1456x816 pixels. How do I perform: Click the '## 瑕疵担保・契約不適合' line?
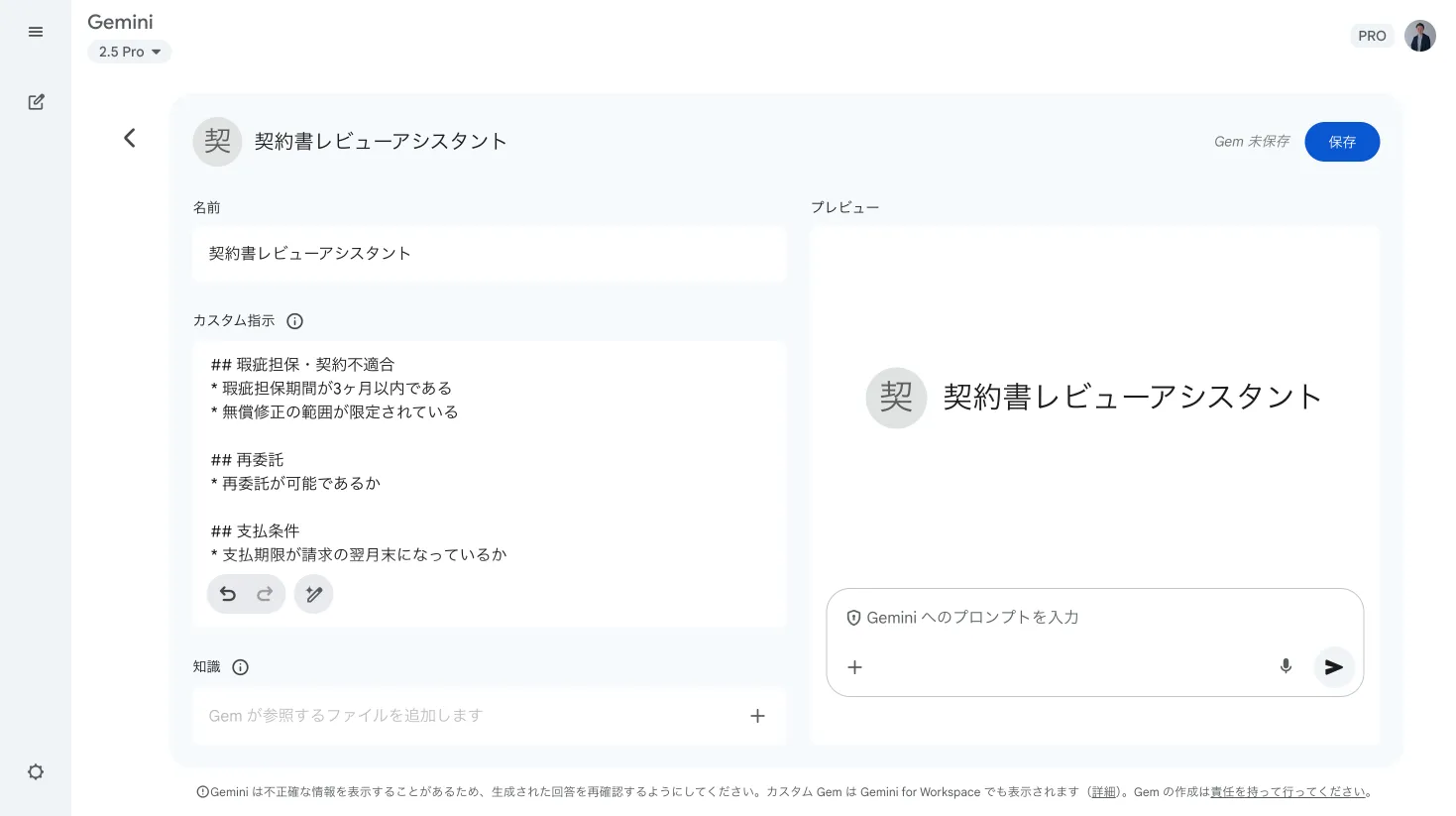pos(302,365)
